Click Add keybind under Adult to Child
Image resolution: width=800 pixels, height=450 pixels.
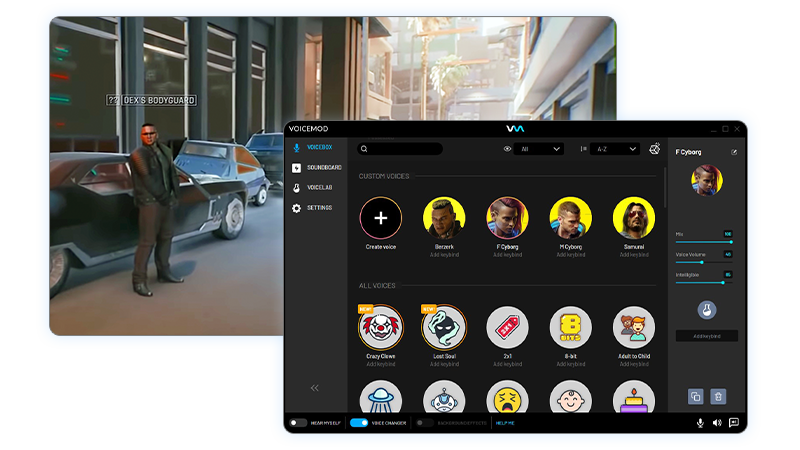pyautogui.click(x=634, y=364)
